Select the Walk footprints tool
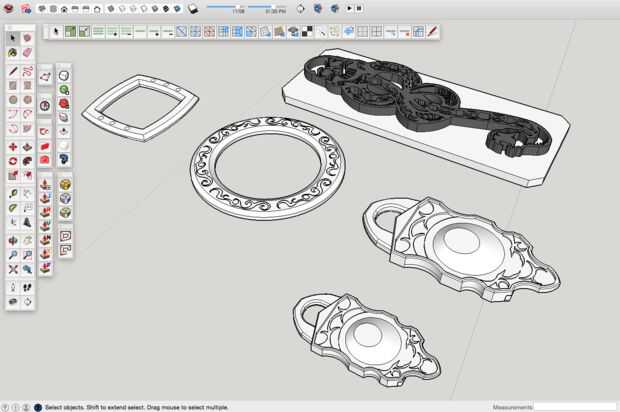 point(27,287)
